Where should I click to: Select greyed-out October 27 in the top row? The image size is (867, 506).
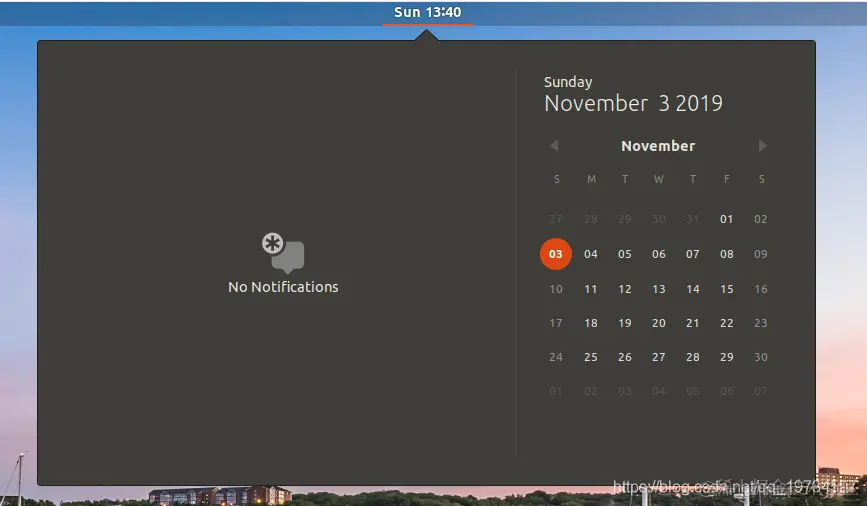(x=556, y=219)
